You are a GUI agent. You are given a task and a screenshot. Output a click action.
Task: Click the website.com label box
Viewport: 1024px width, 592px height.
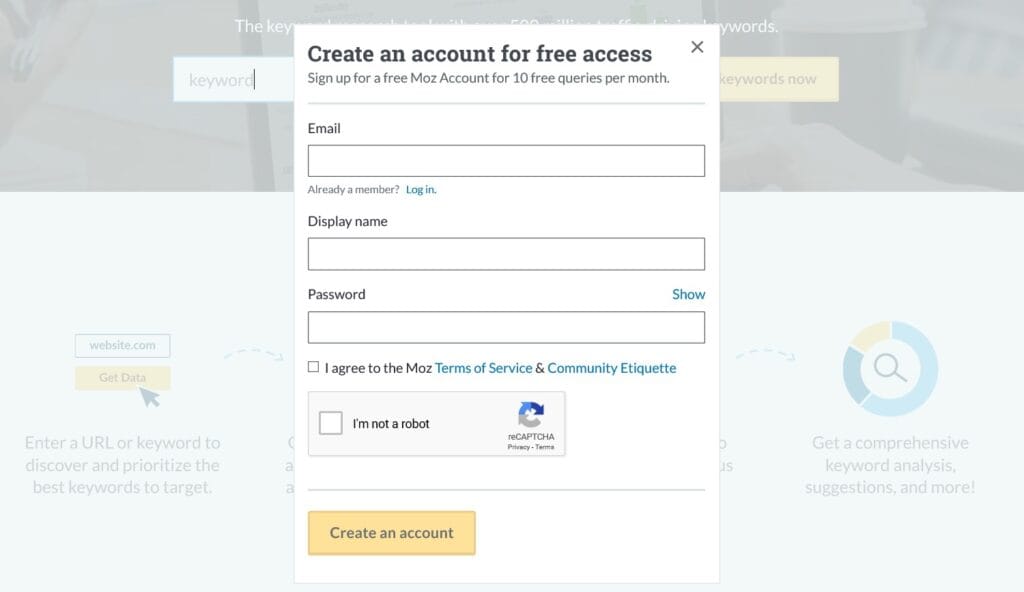[x=122, y=345]
